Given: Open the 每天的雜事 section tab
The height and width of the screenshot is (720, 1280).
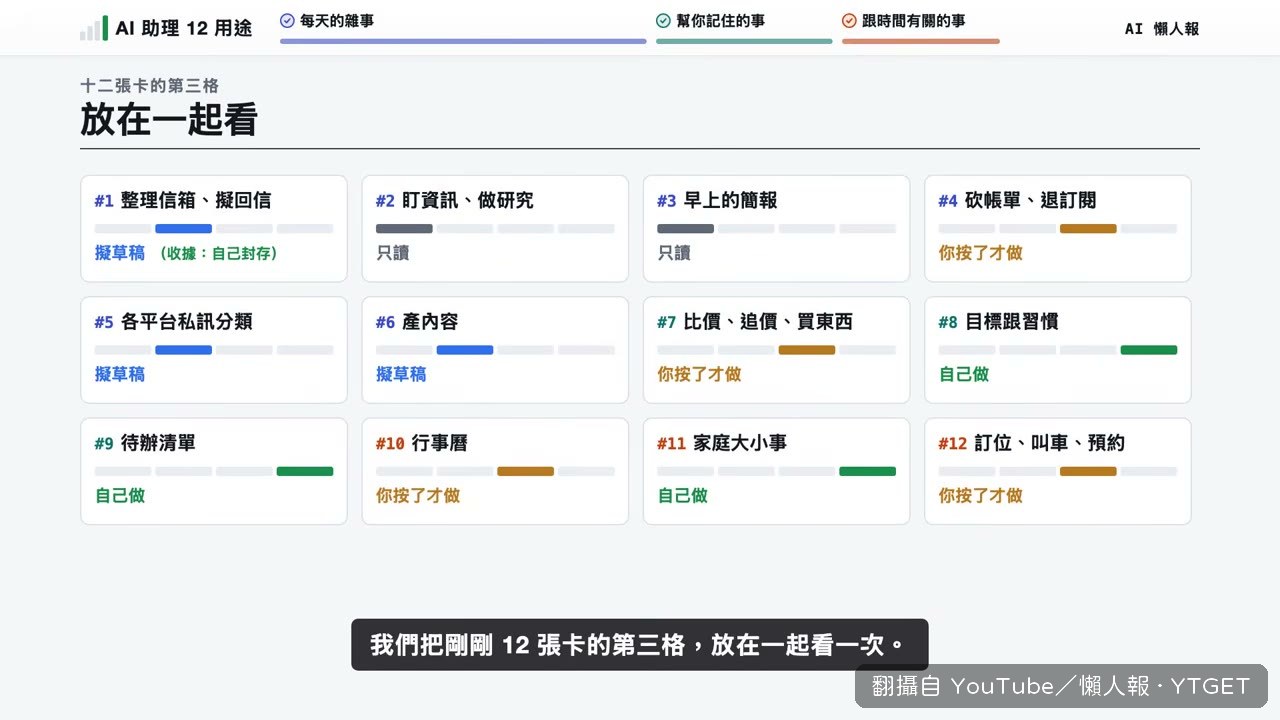Looking at the screenshot, I should coord(463,27).
